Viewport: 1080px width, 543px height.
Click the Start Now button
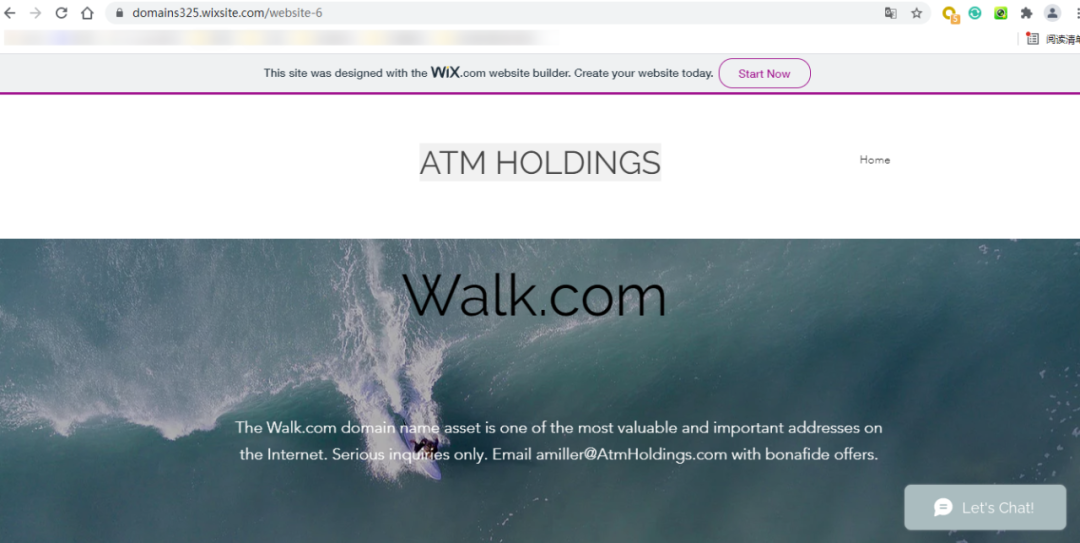point(765,73)
